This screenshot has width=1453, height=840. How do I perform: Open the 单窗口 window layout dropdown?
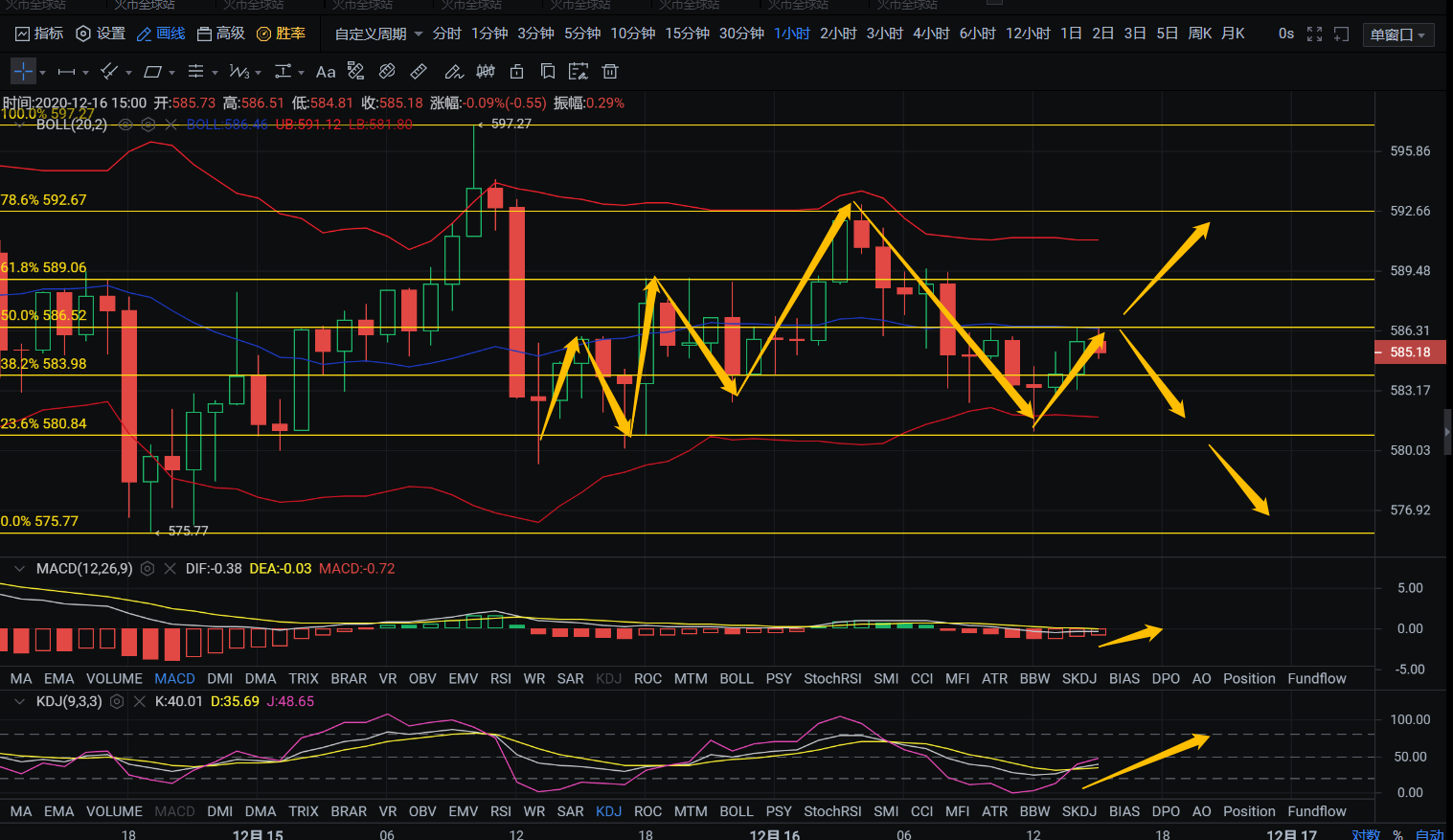point(1397,35)
